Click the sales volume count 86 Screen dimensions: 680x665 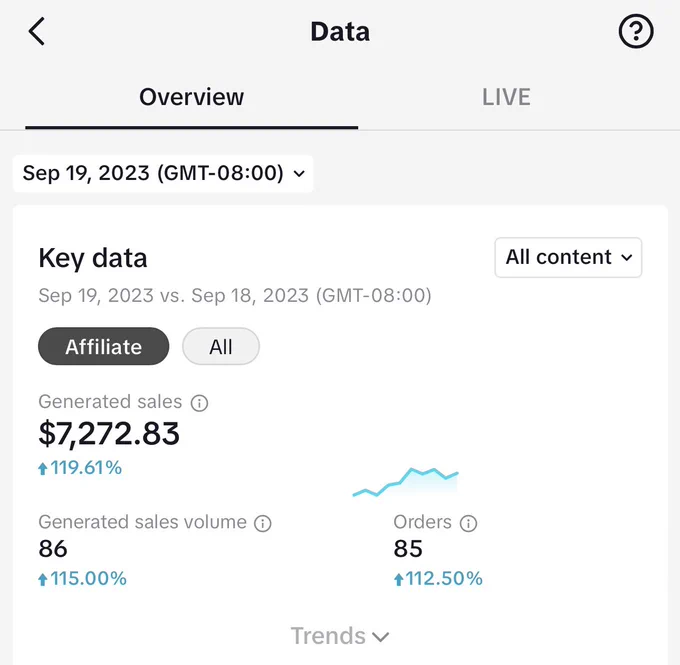pos(53,549)
